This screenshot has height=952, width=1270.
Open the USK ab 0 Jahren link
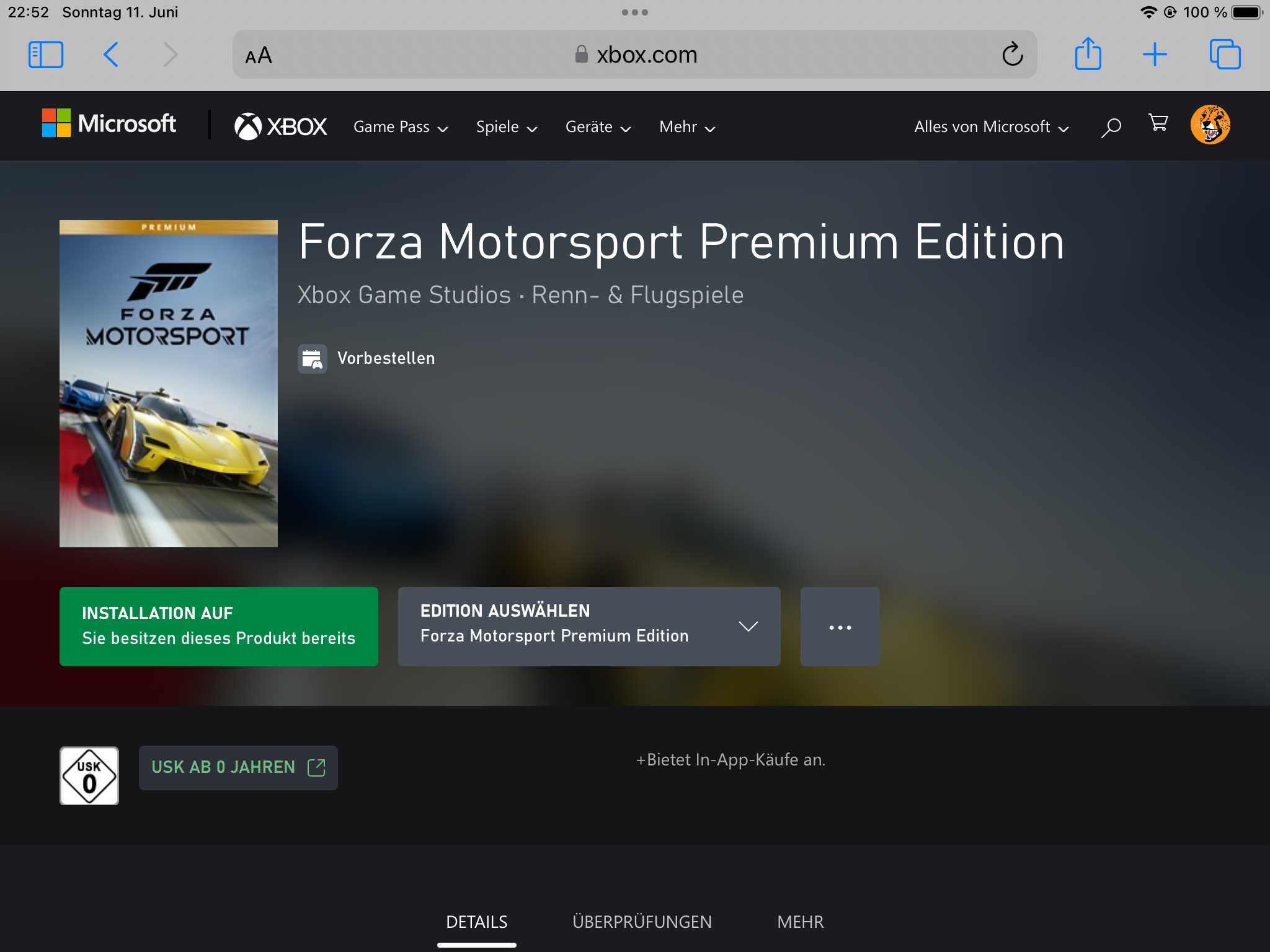coord(238,767)
